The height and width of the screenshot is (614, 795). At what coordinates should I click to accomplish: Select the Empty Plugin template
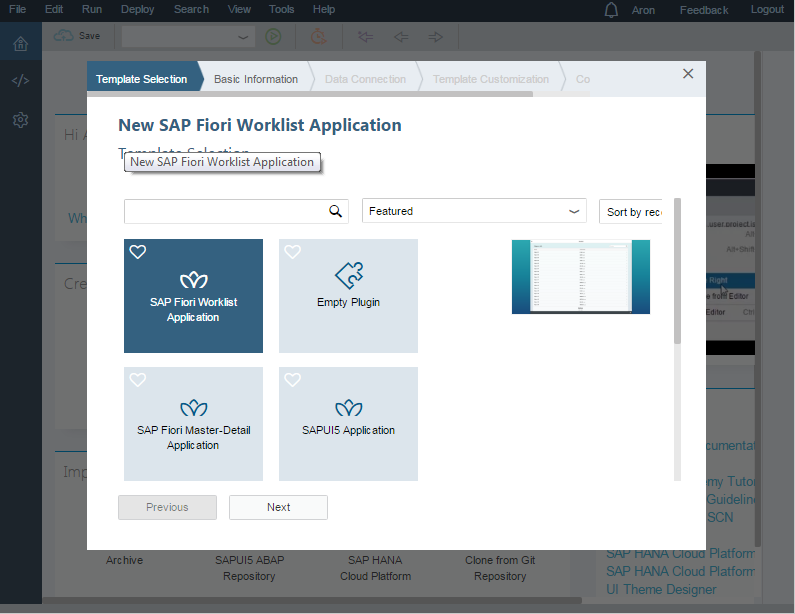point(348,296)
